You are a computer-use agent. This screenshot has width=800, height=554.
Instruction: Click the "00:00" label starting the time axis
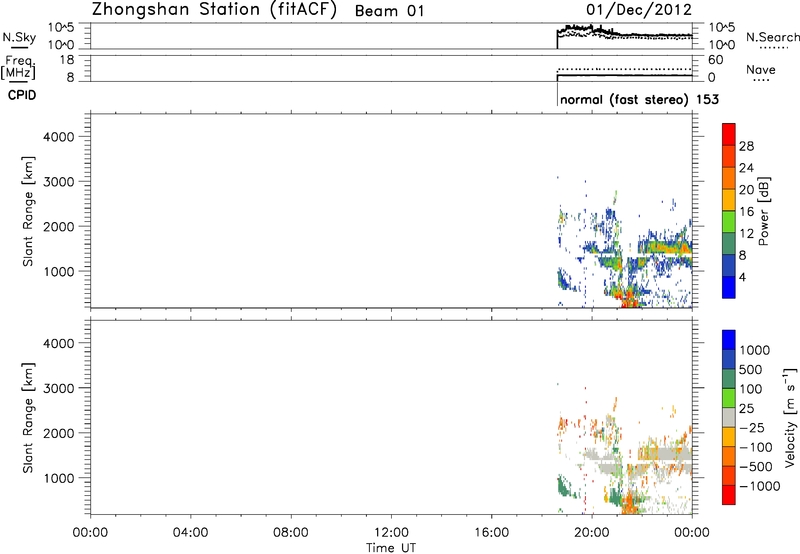tap(90, 533)
